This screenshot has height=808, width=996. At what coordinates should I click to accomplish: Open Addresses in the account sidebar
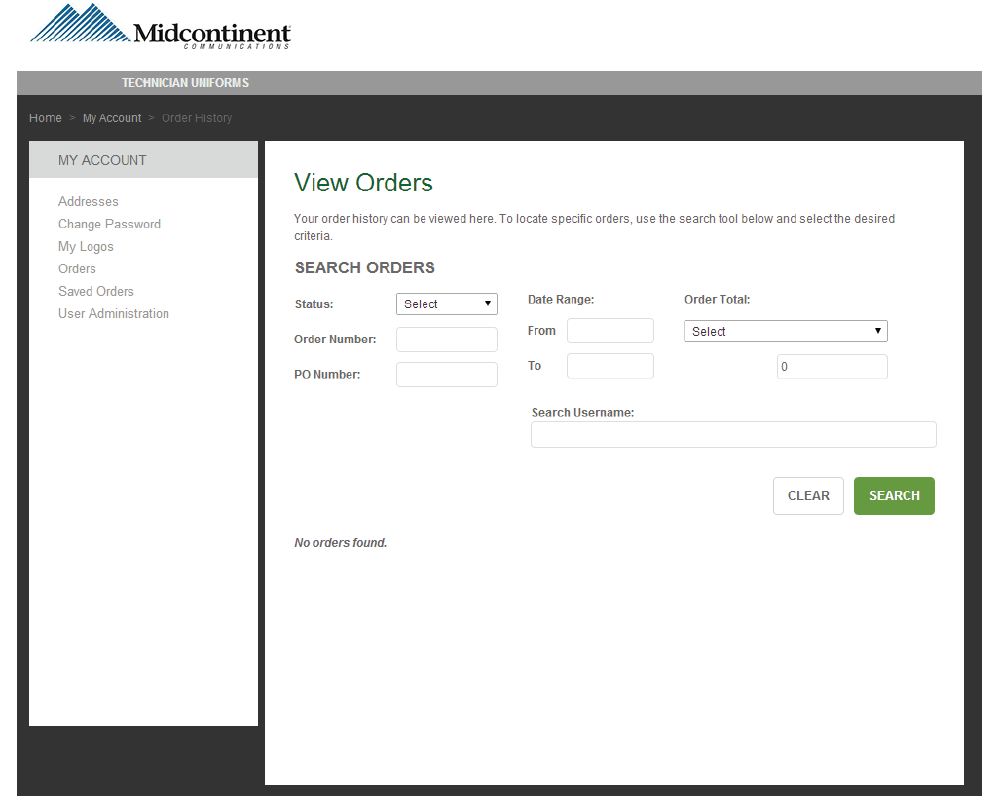coord(88,202)
